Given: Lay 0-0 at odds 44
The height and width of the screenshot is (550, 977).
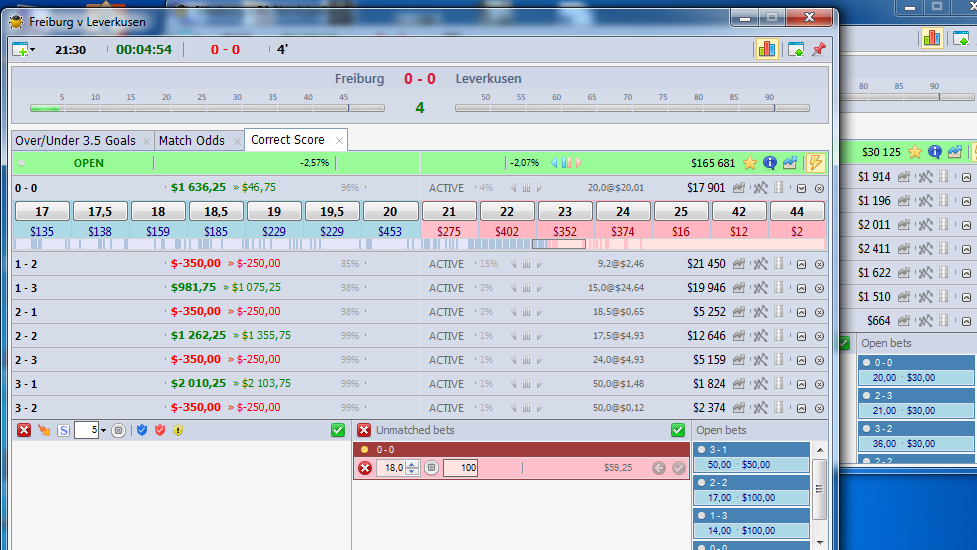Looking at the screenshot, I should [x=797, y=212].
